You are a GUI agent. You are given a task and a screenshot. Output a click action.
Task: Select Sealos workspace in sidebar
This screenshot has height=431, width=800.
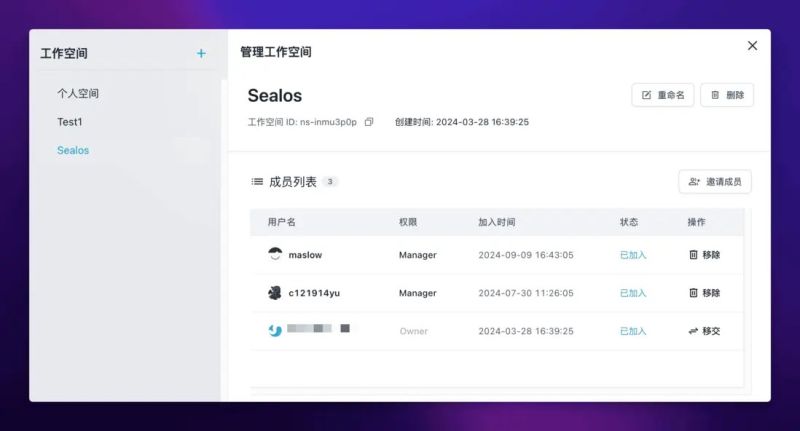click(x=73, y=150)
